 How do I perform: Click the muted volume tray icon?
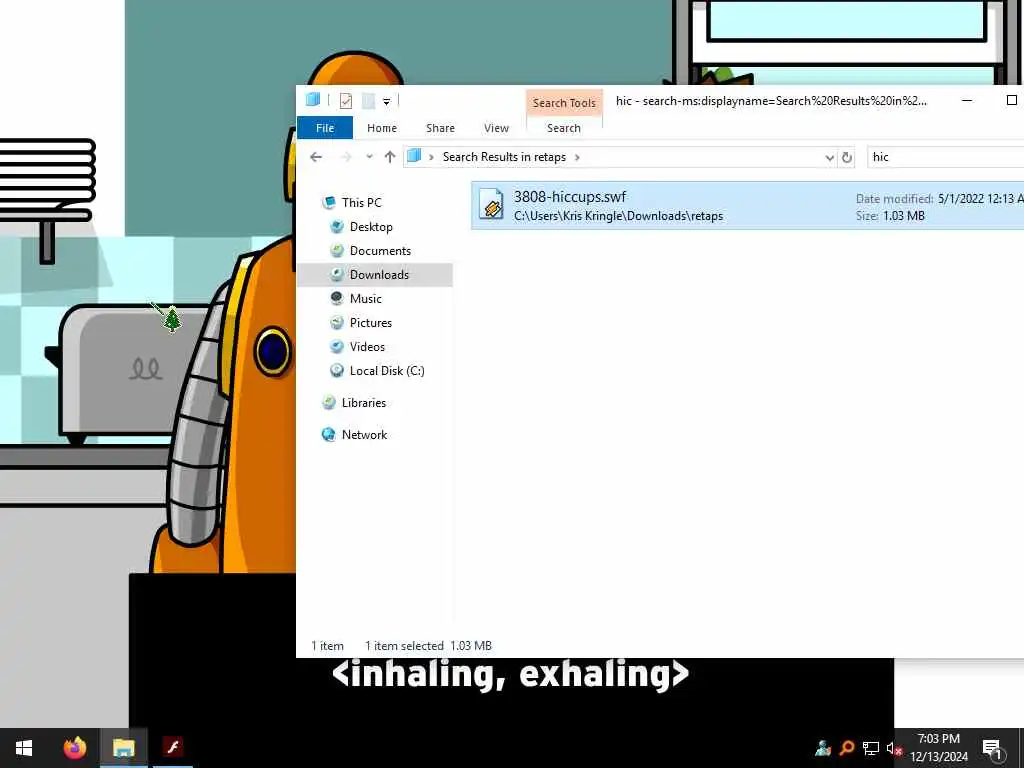tap(893, 748)
